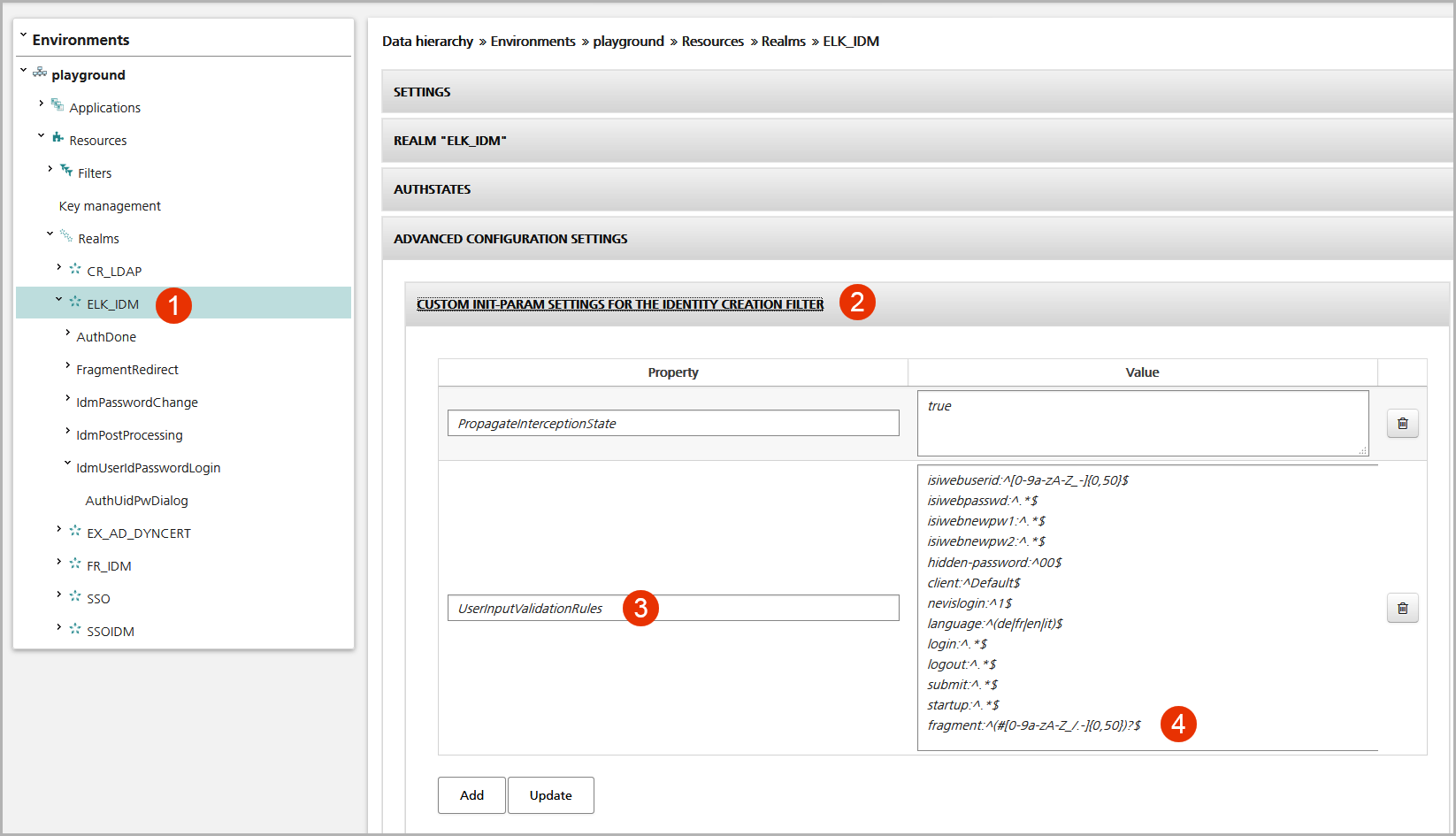Open the REALM "ELK_IDM" section
1456x836 pixels.
coord(916,141)
